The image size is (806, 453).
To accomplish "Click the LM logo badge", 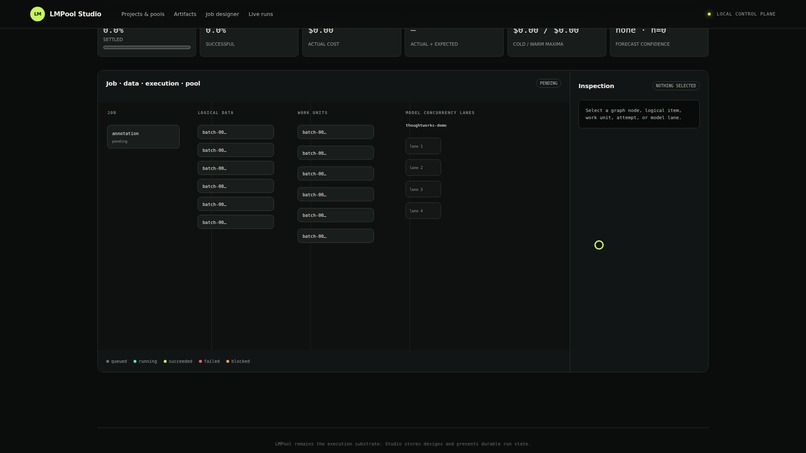I will click(x=38, y=14).
